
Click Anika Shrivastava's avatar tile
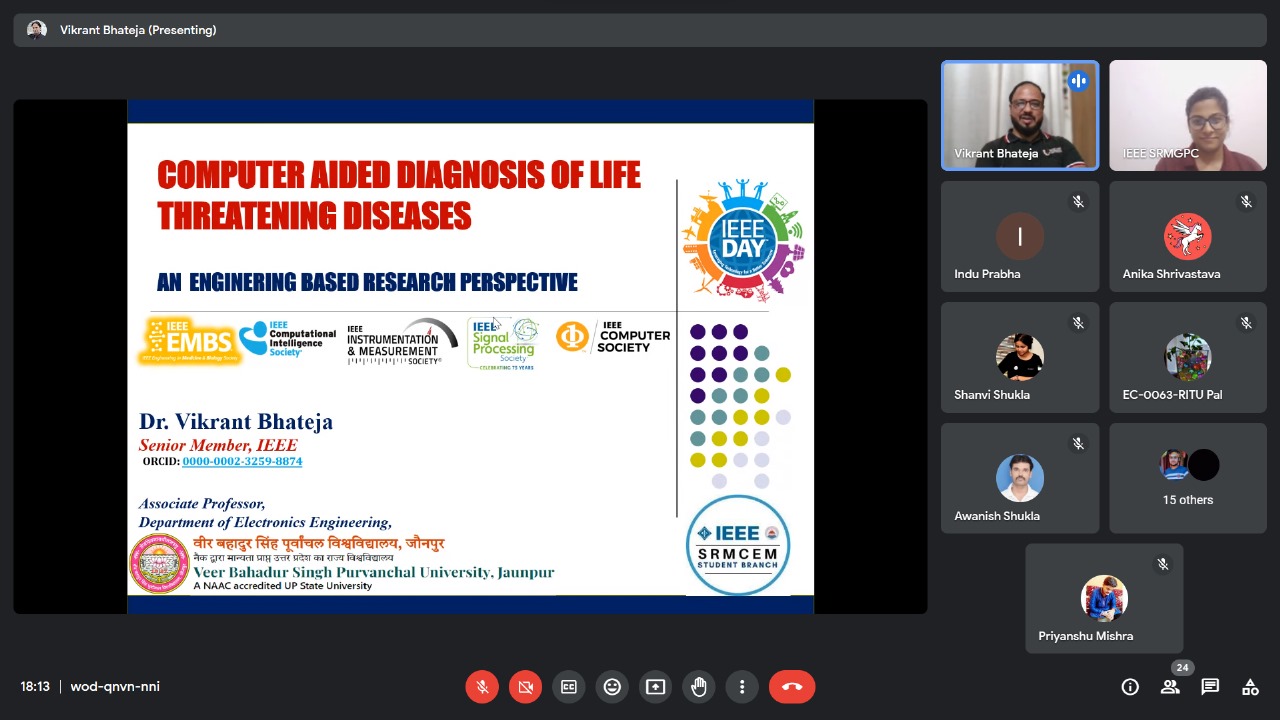(1188, 237)
